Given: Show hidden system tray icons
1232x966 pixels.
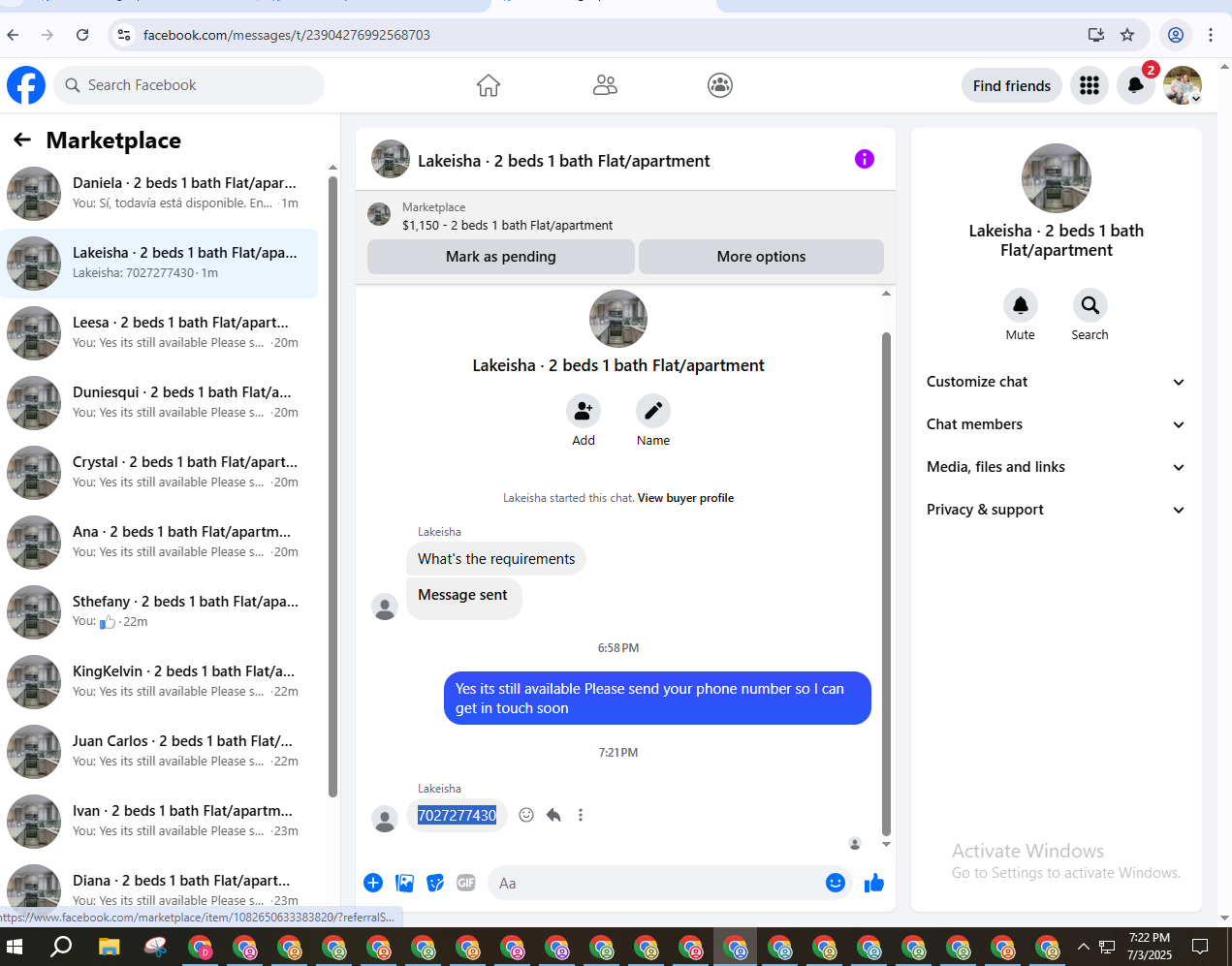Looking at the screenshot, I should coord(1084,947).
